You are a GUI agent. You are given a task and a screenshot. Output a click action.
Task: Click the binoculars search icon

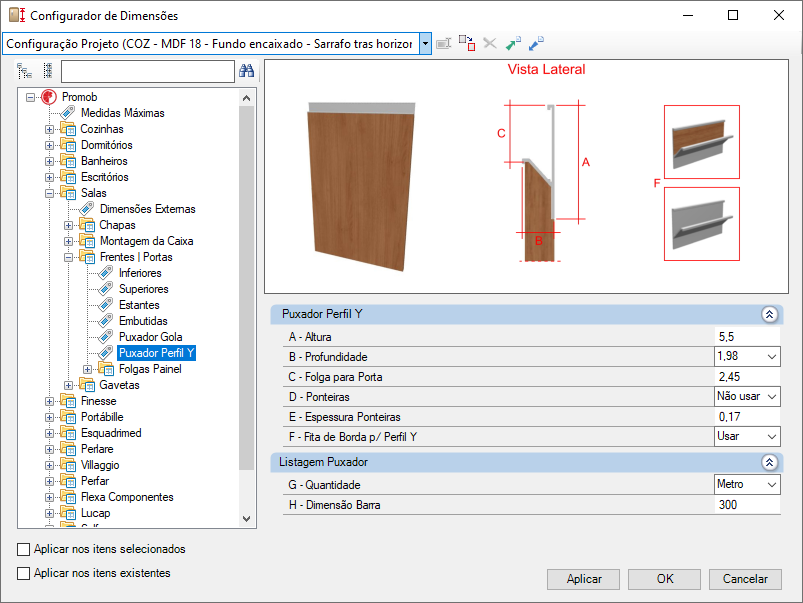(x=246, y=71)
